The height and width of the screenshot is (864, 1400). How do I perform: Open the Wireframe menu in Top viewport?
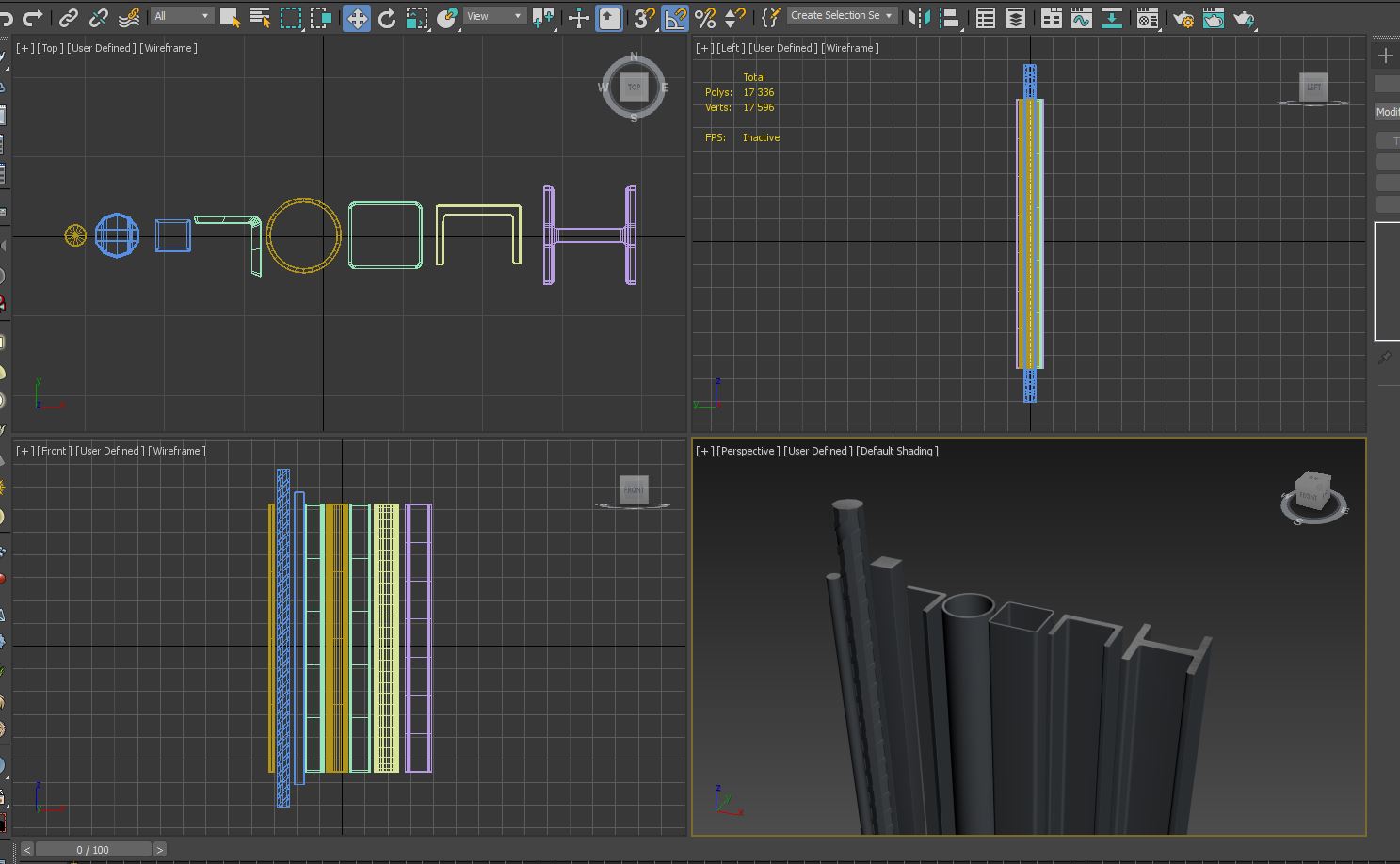(169, 48)
